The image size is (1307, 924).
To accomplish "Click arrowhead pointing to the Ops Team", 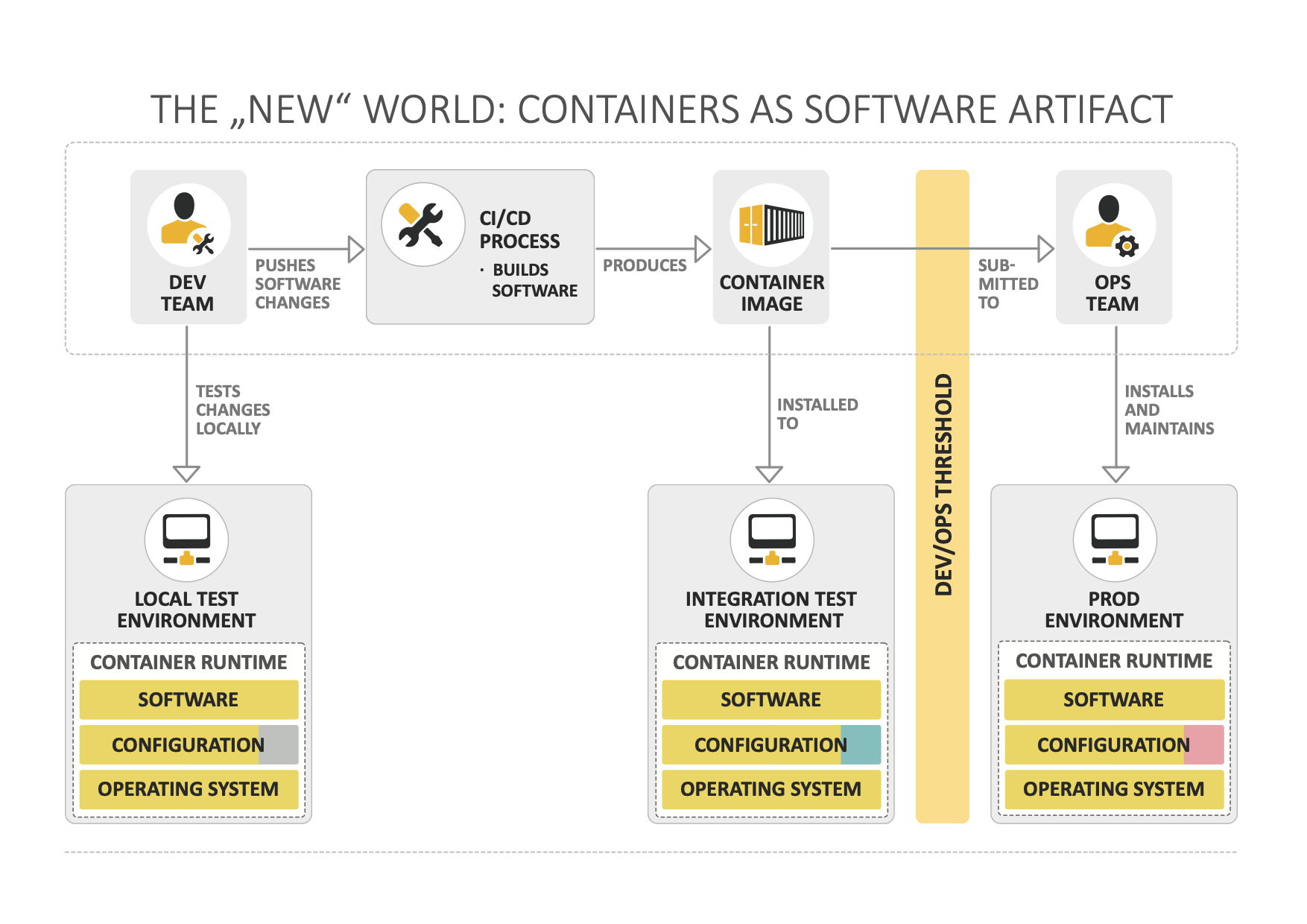I will [x=1045, y=249].
